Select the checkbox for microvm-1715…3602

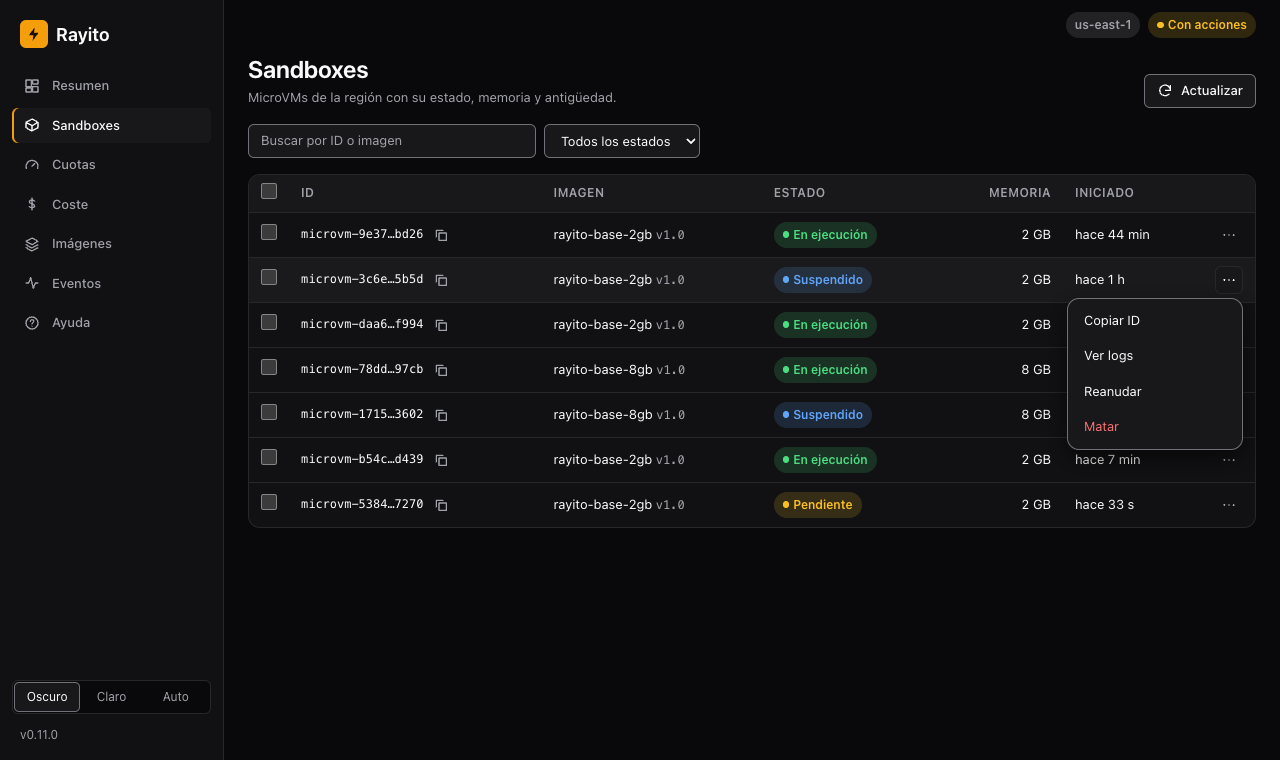pyautogui.click(x=269, y=412)
